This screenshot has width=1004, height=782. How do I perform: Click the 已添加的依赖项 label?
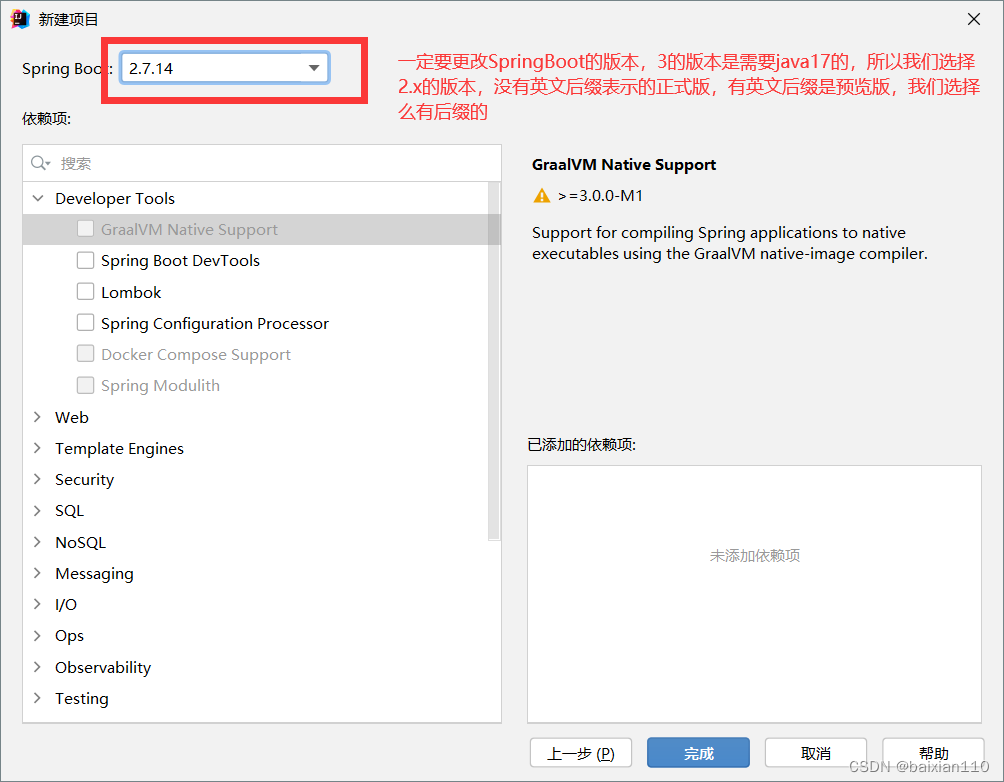coord(581,444)
